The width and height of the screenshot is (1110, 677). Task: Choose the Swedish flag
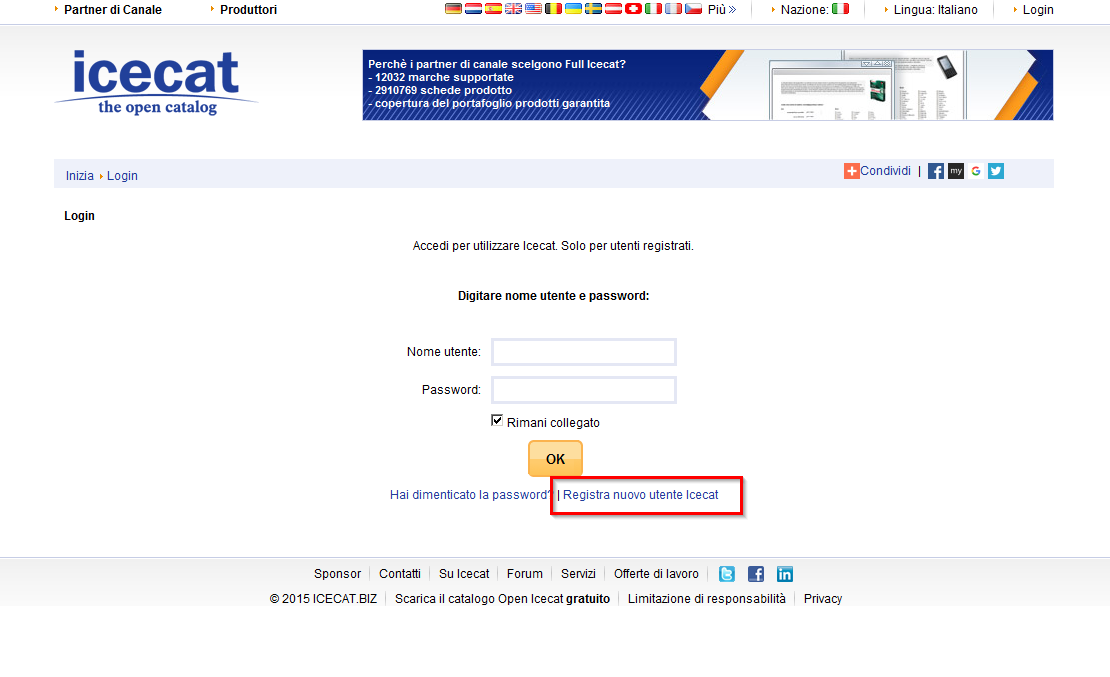[x=593, y=9]
